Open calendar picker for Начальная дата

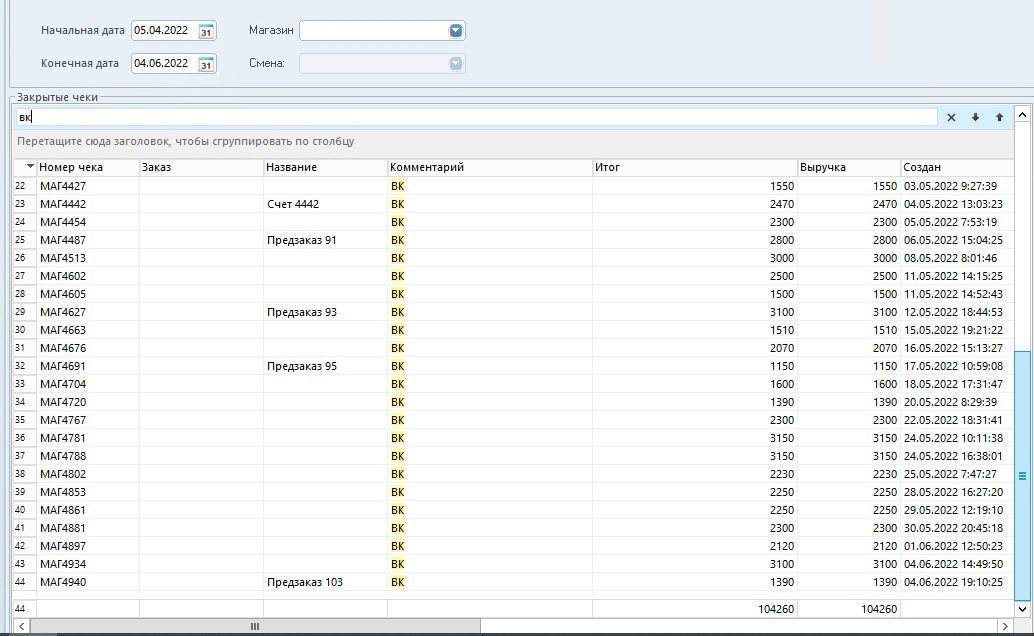[206, 31]
